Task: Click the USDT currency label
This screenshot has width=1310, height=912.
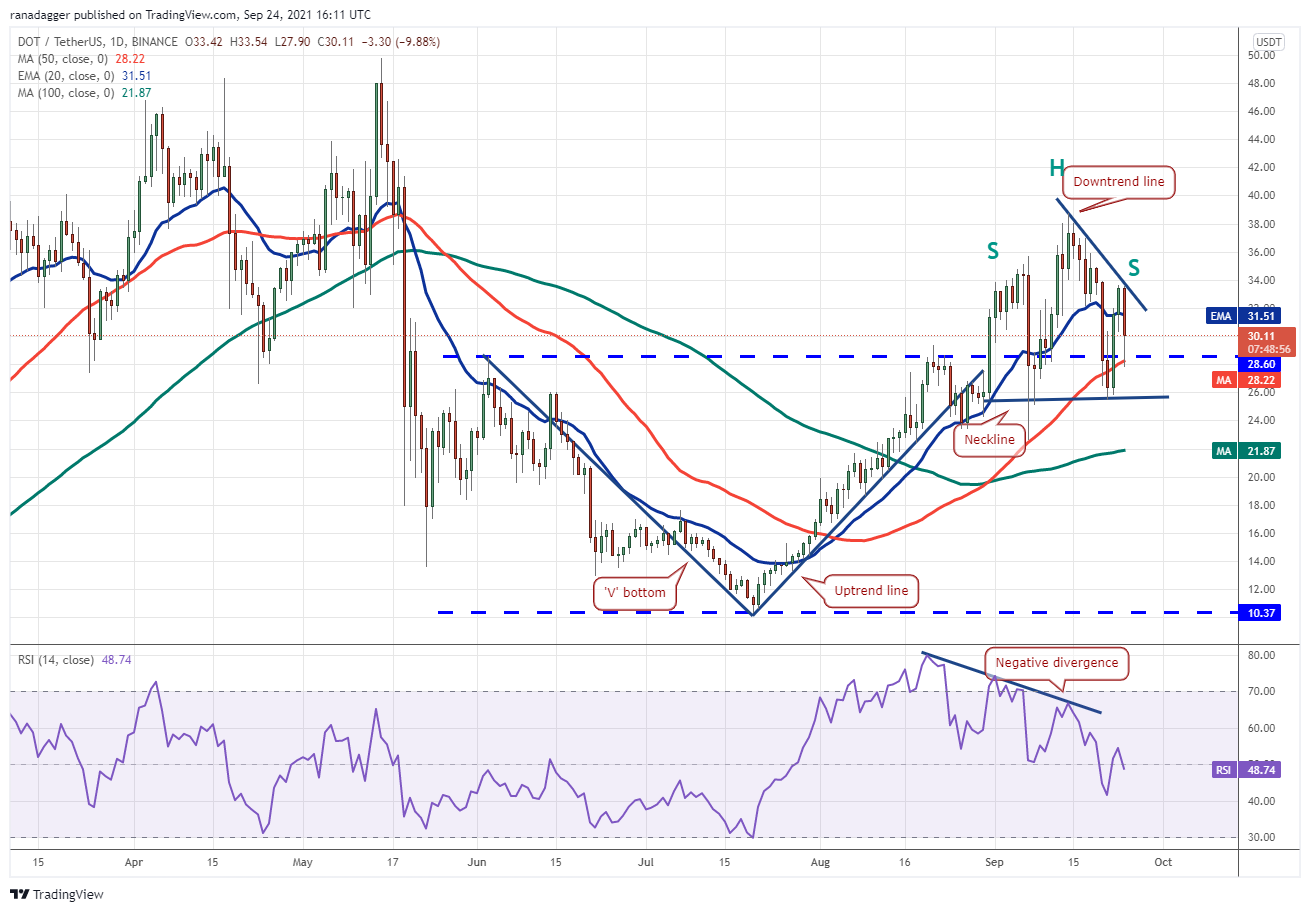Action: pyautogui.click(x=1269, y=41)
